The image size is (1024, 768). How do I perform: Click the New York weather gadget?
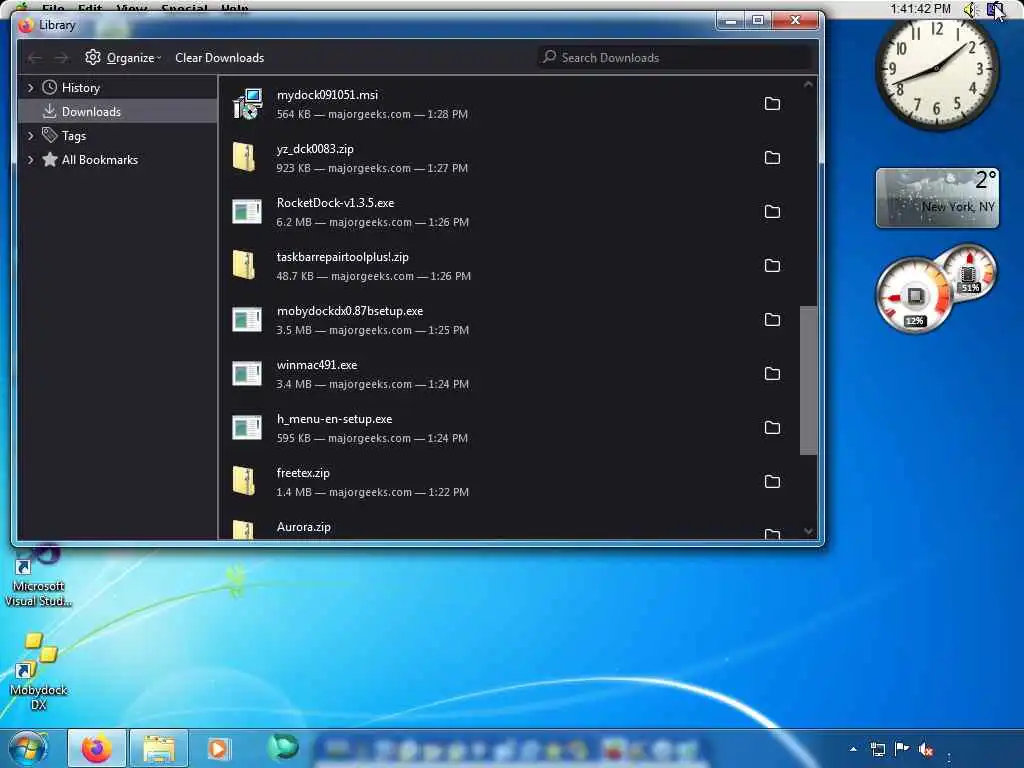pyautogui.click(x=937, y=198)
